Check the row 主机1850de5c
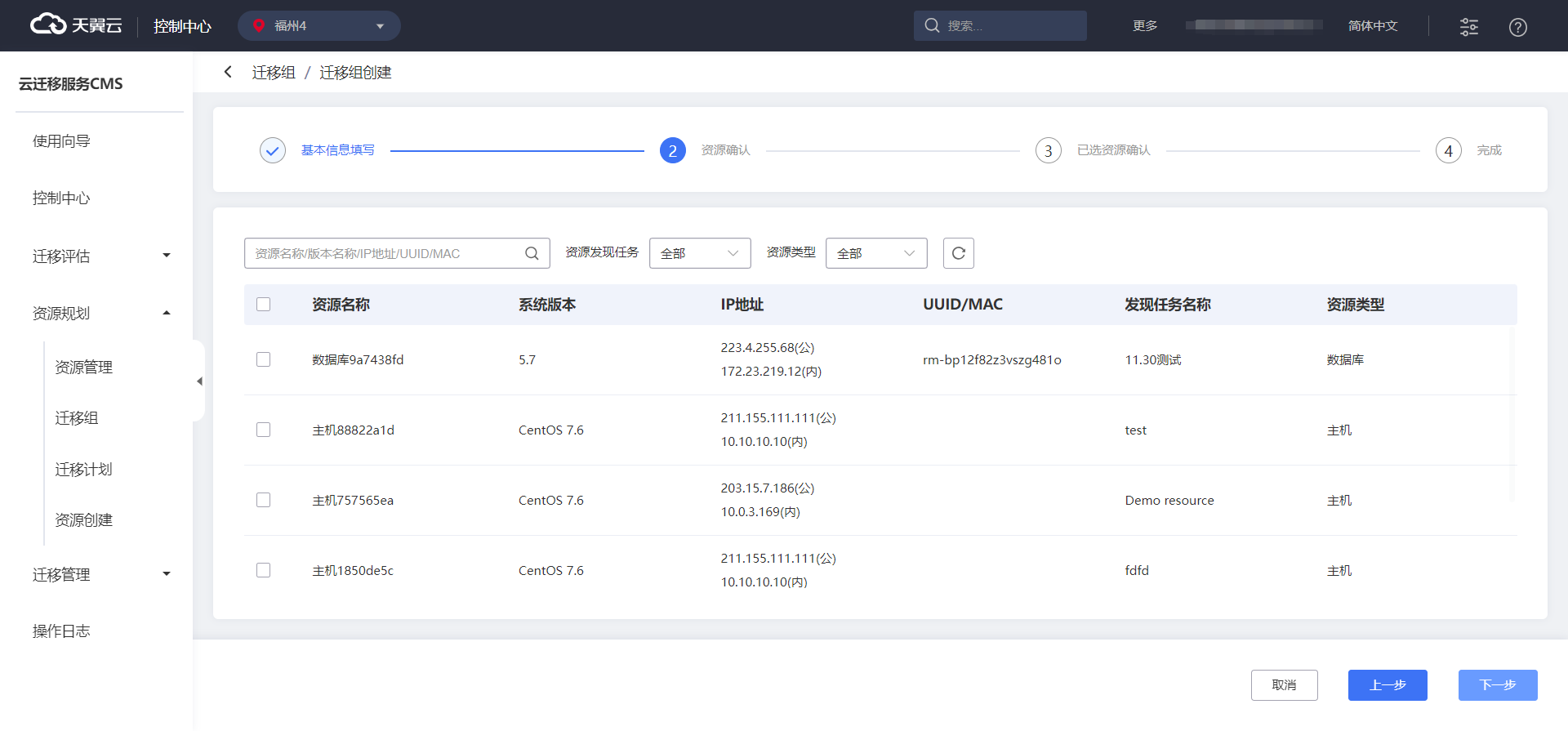Image resolution: width=1568 pixels, height=731 pixels. pos(263,570)
